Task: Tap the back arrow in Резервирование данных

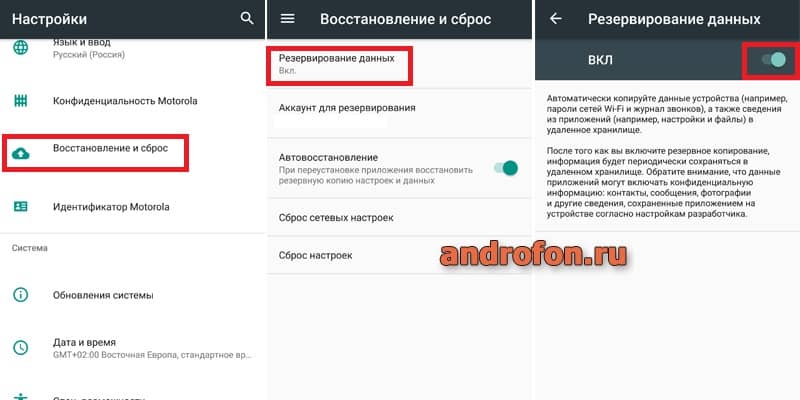Action: point(556,18)
